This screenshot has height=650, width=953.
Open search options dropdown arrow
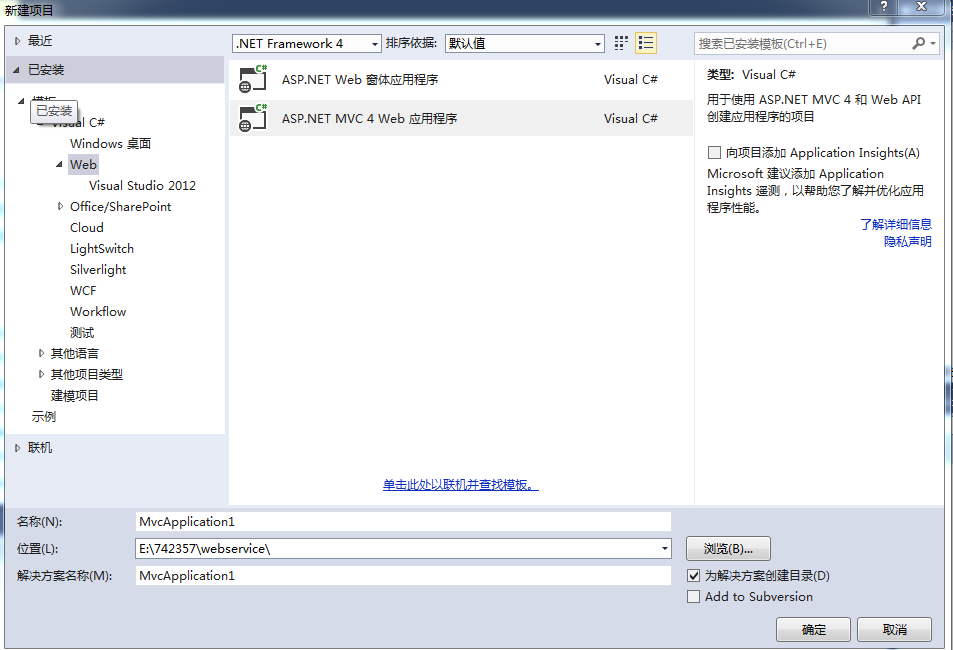(x=933, y=44)
